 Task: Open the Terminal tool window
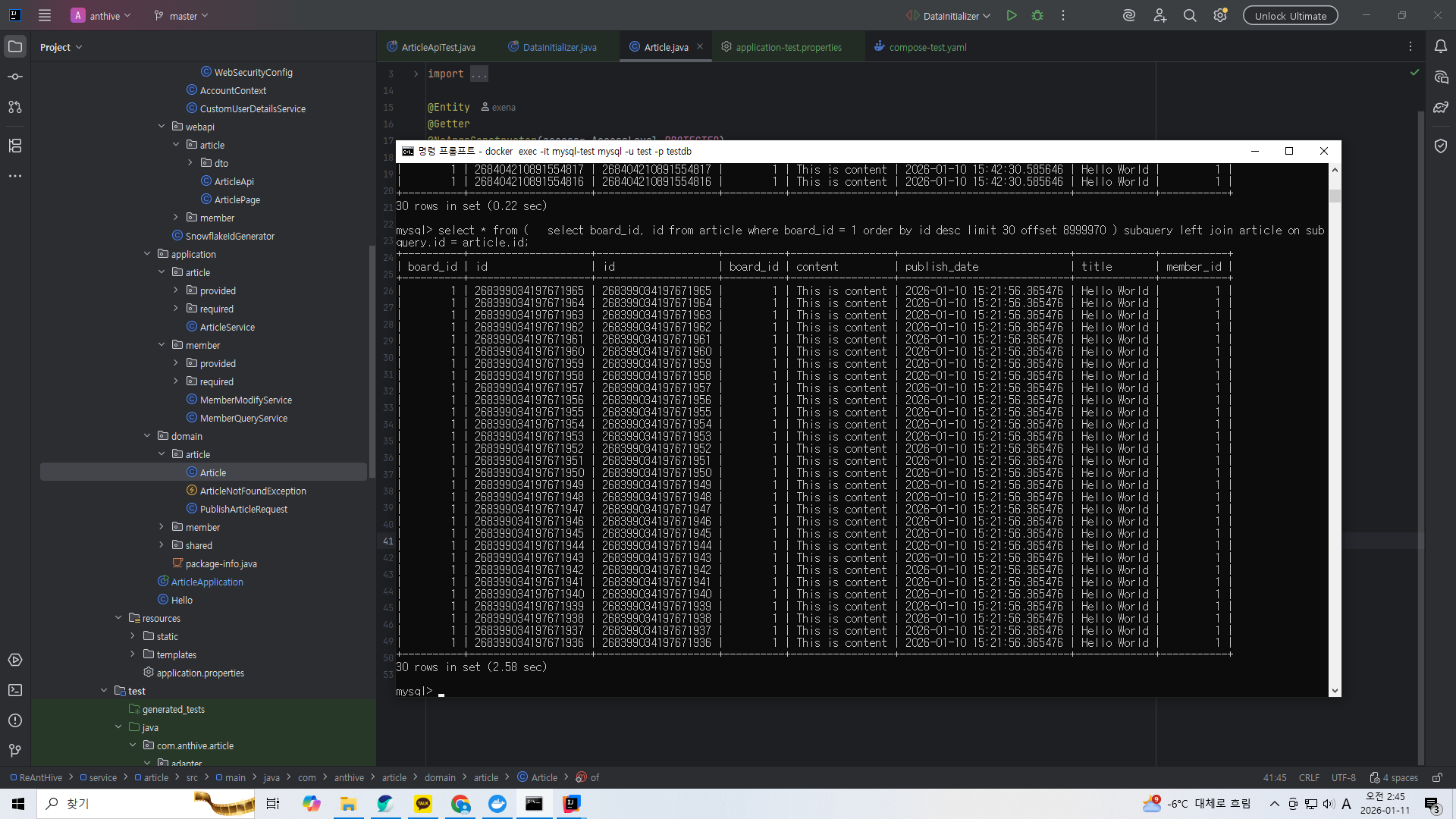15,690
